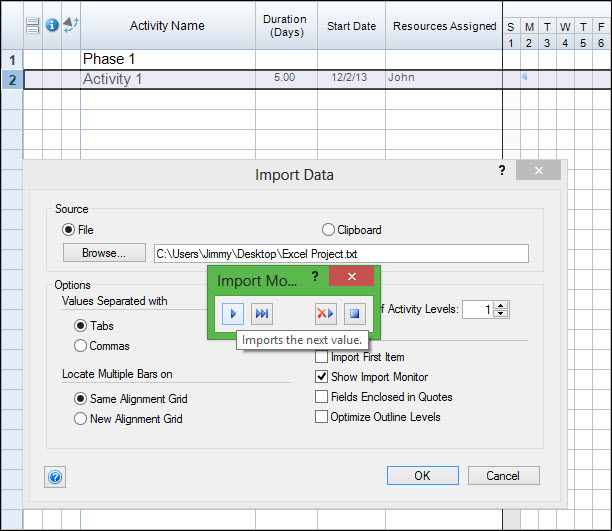Increase Activity Levels with up spinner arrow
Image resolution: width=612 pixels, height=531 pixels.
(501, 305)
